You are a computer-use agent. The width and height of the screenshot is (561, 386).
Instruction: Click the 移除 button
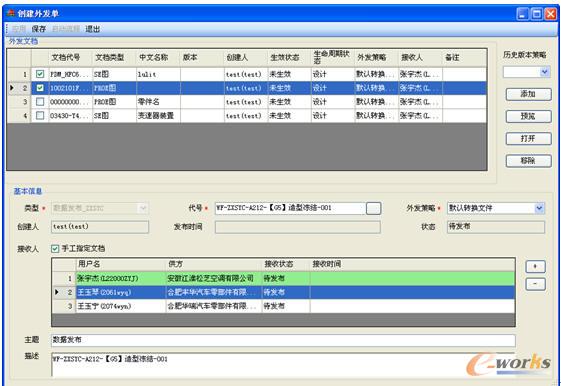[528, 161]
